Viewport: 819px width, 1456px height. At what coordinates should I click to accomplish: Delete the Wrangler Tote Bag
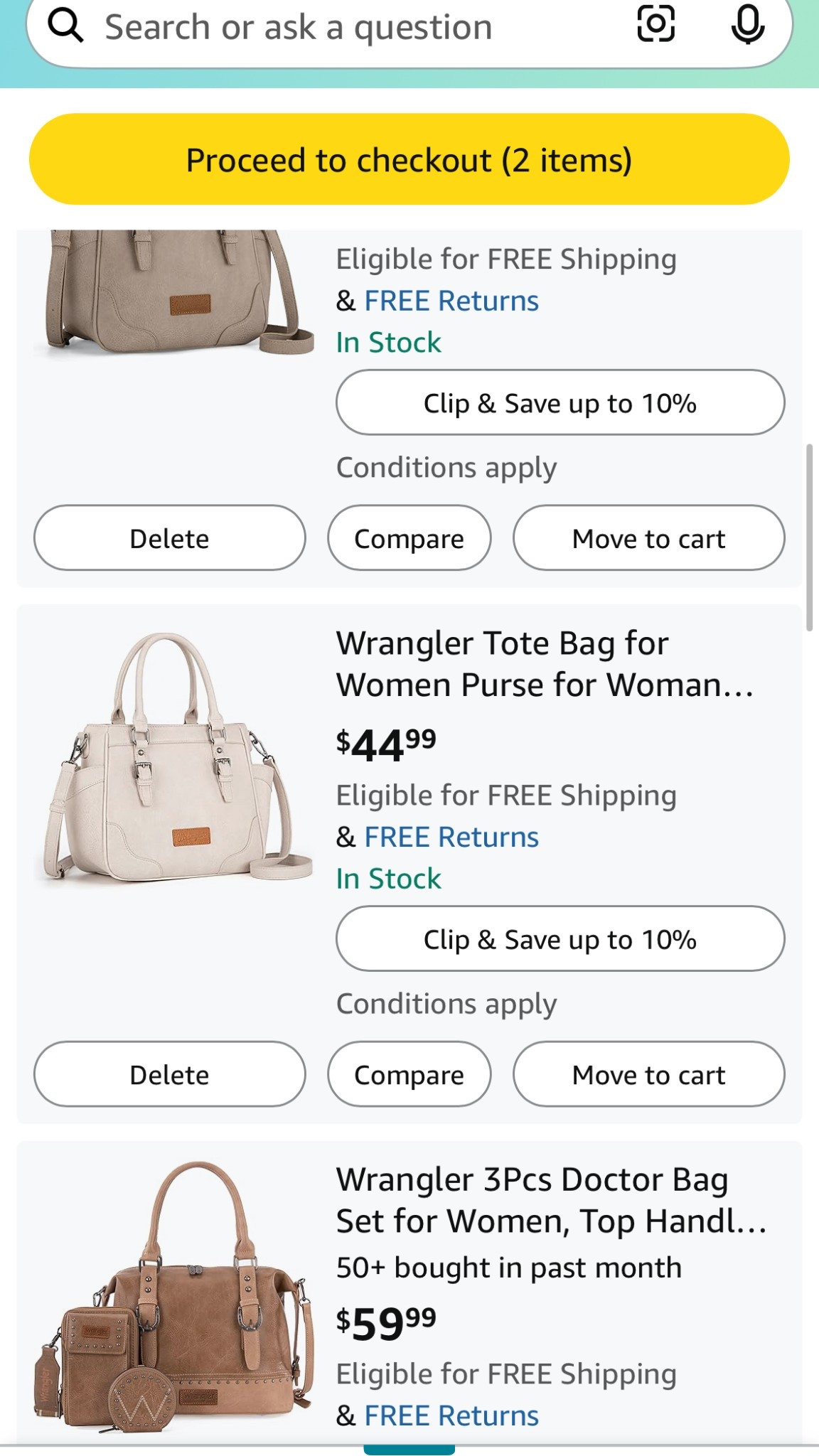(168, 1075)
